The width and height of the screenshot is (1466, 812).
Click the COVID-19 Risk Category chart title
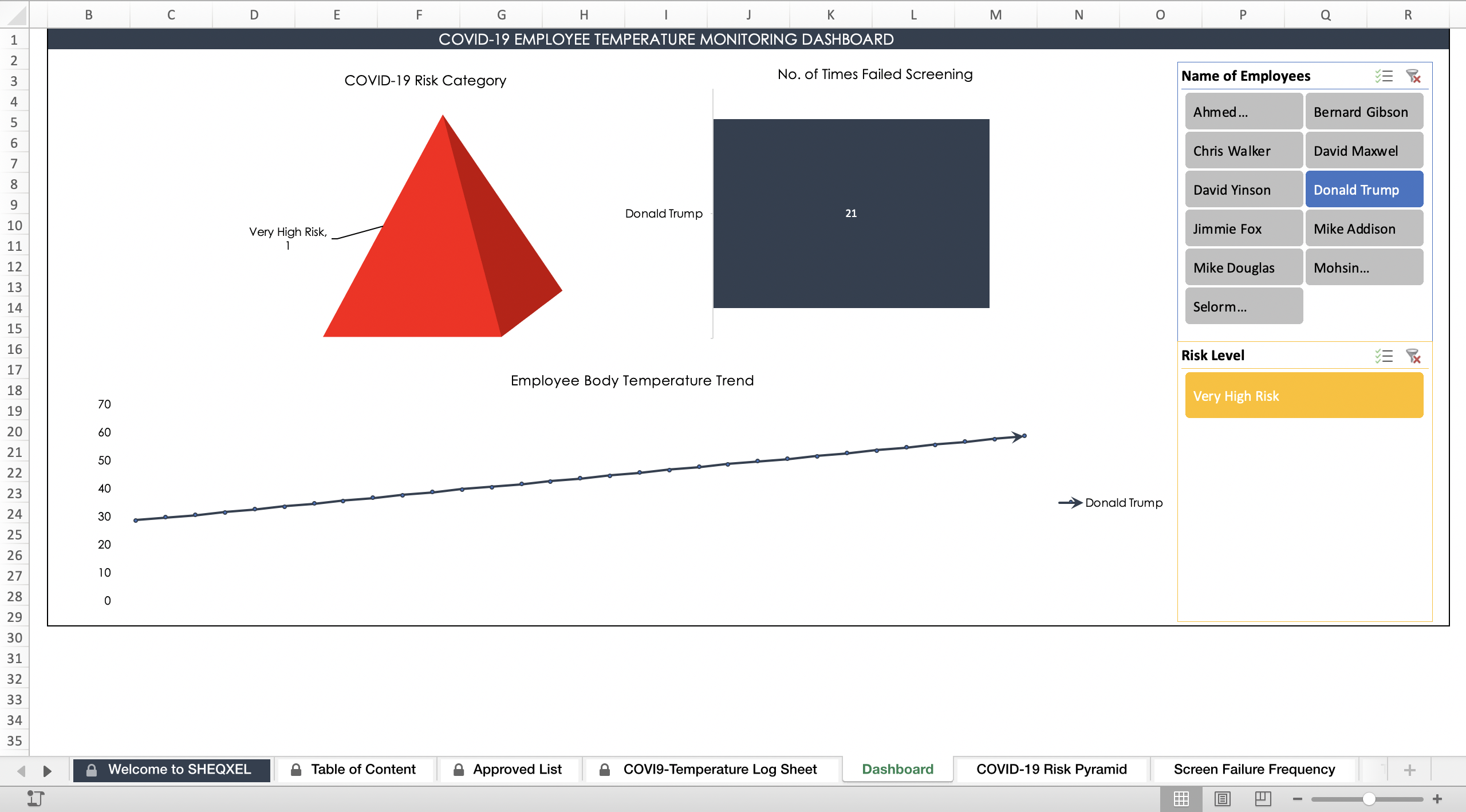coord(425,80)
